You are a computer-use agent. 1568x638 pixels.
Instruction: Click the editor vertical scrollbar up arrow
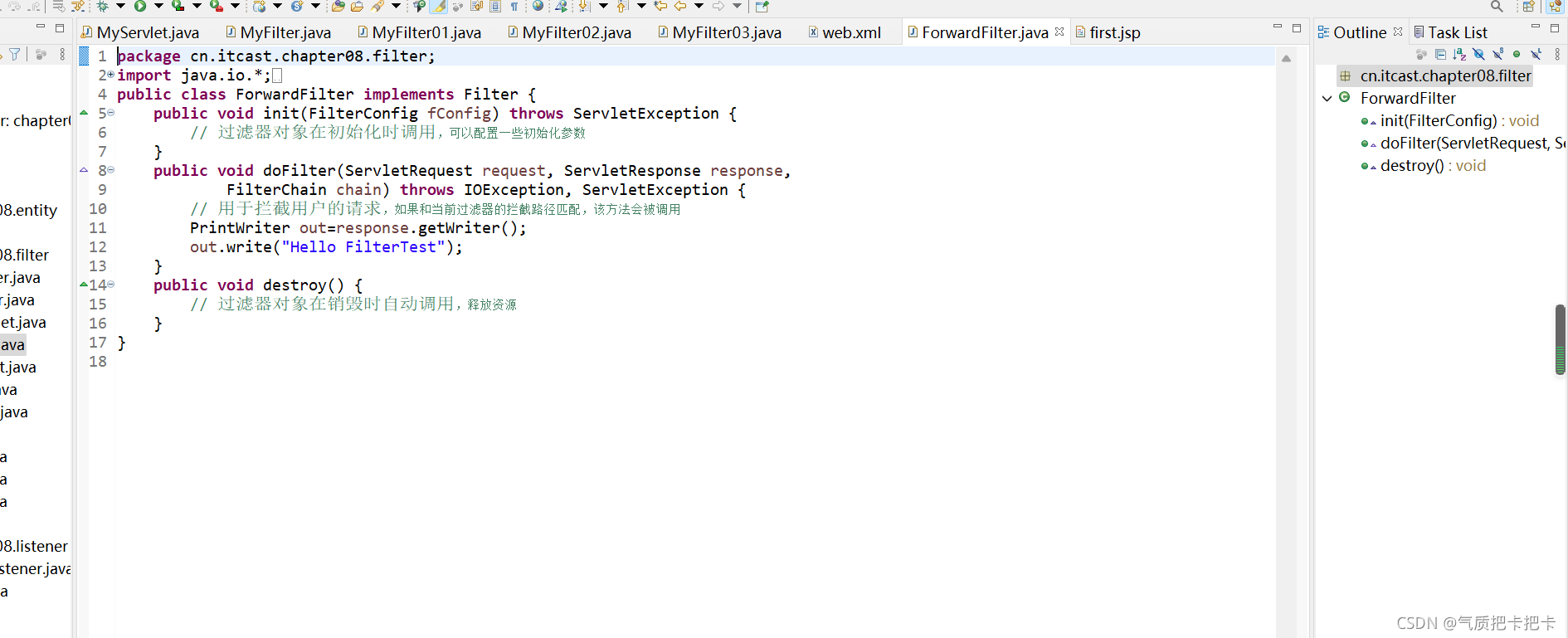1286,58
